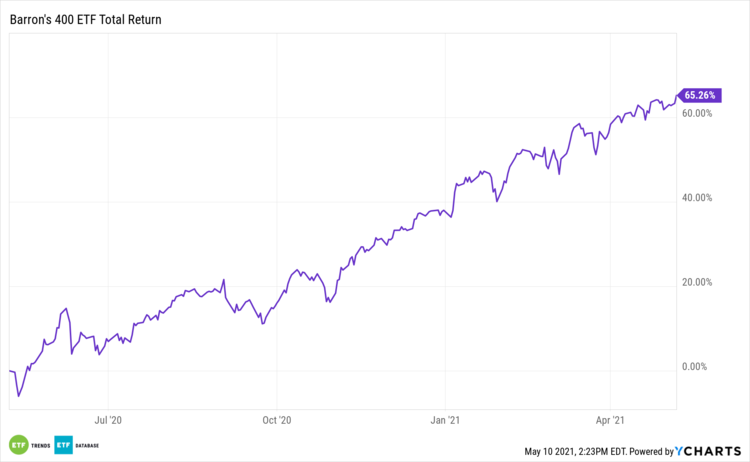Click the ETF Trends green logo
The height and width of the screenshot is (462, 750).
click(x=17, y=445)
